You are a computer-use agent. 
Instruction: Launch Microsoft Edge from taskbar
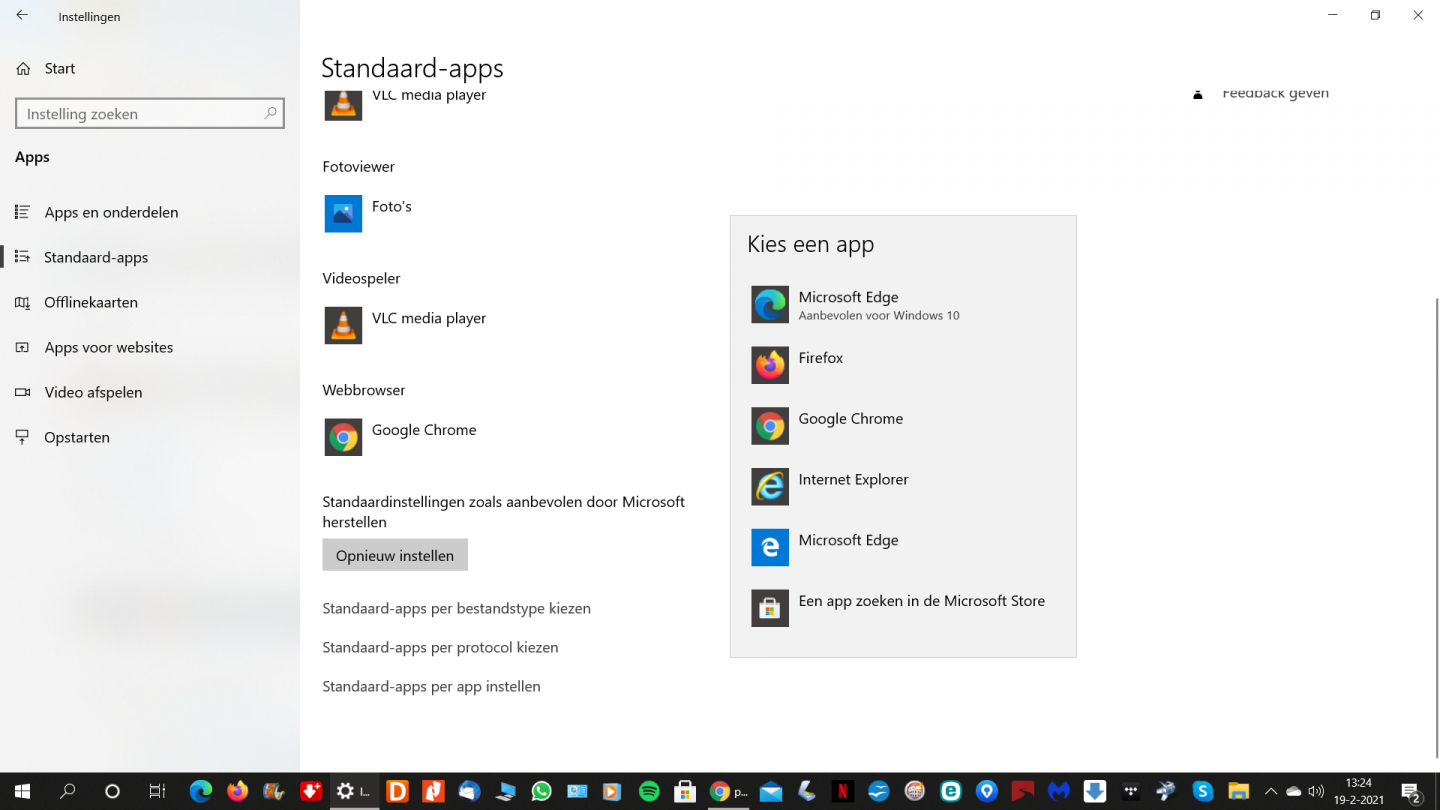click(201, 791)
